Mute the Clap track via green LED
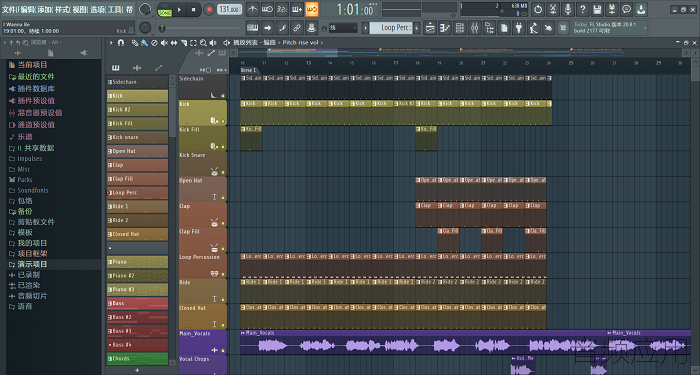 click(x=223, y=223)
